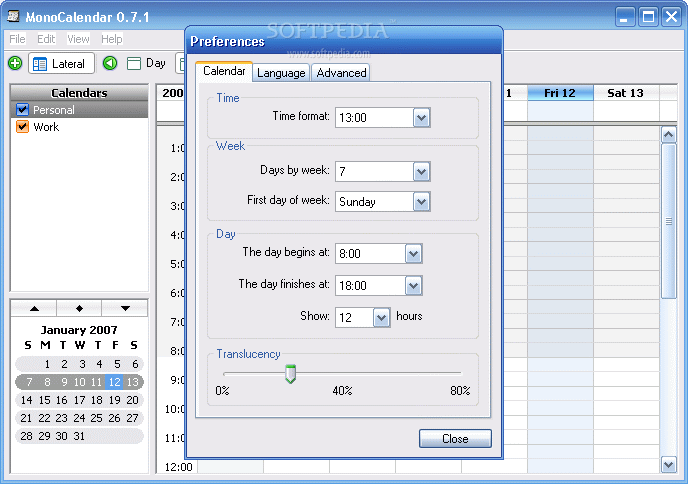The height and width of the screenshot is (484, 688).
Task: Click the Calendars panel header
Action: [79, 93]
